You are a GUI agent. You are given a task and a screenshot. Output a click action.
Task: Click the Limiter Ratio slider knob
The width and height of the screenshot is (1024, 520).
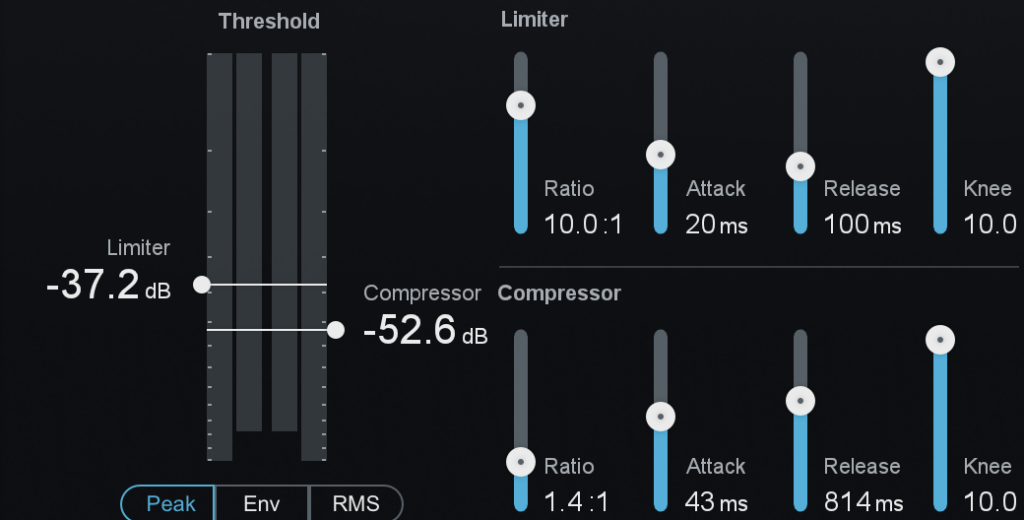coord(520,104)
